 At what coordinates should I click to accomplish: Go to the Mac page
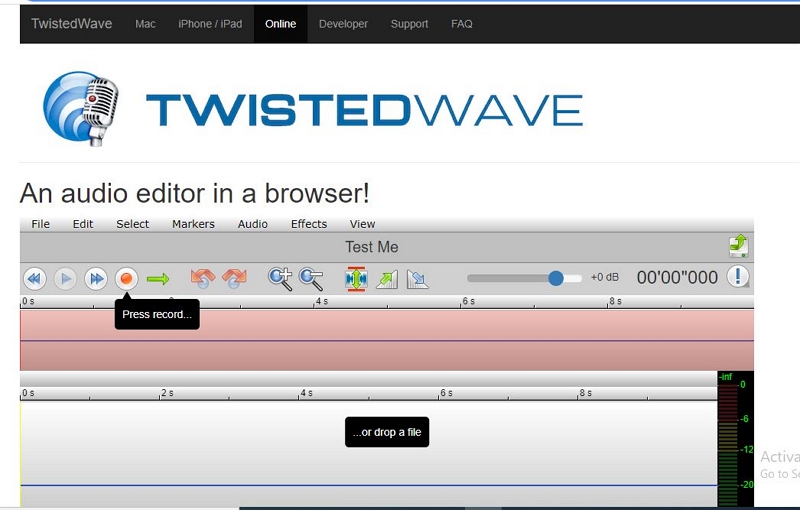click(145, 24)
